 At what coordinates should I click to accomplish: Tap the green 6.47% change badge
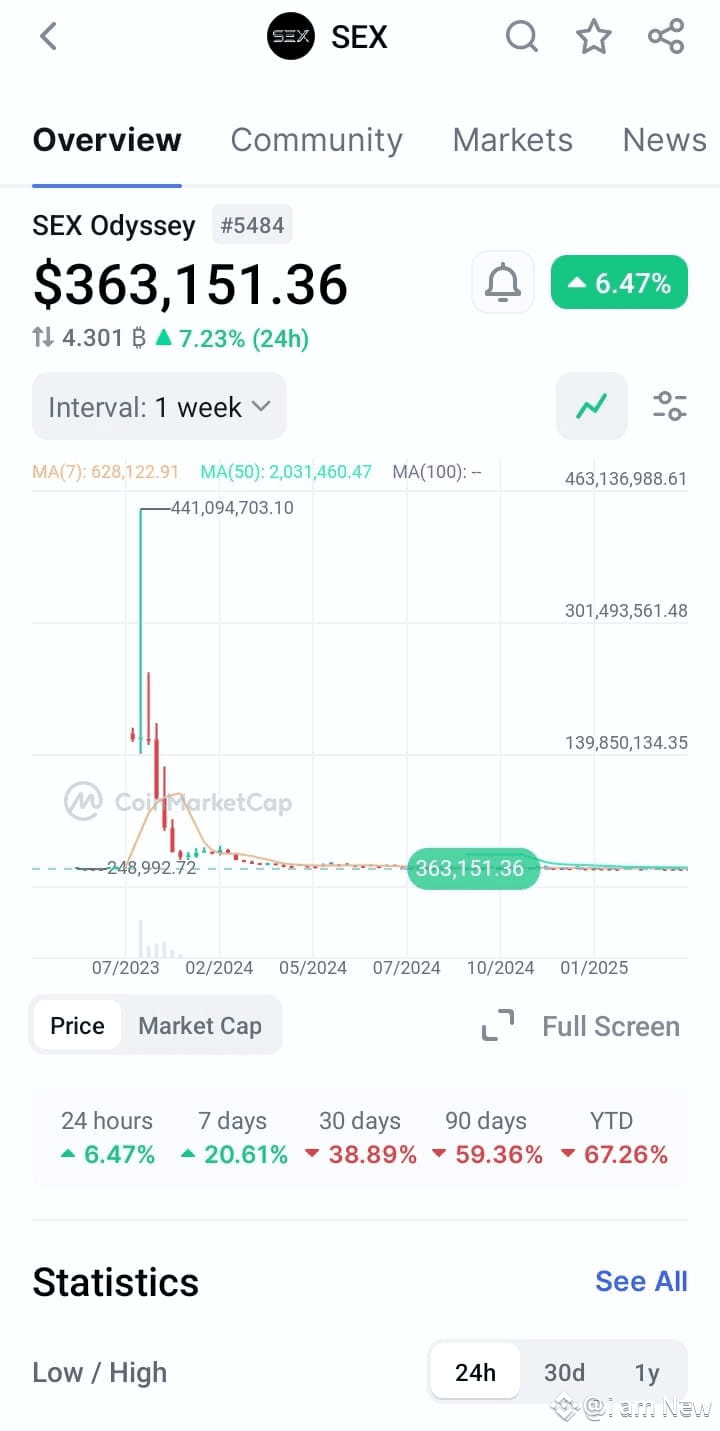click(618, 282)
